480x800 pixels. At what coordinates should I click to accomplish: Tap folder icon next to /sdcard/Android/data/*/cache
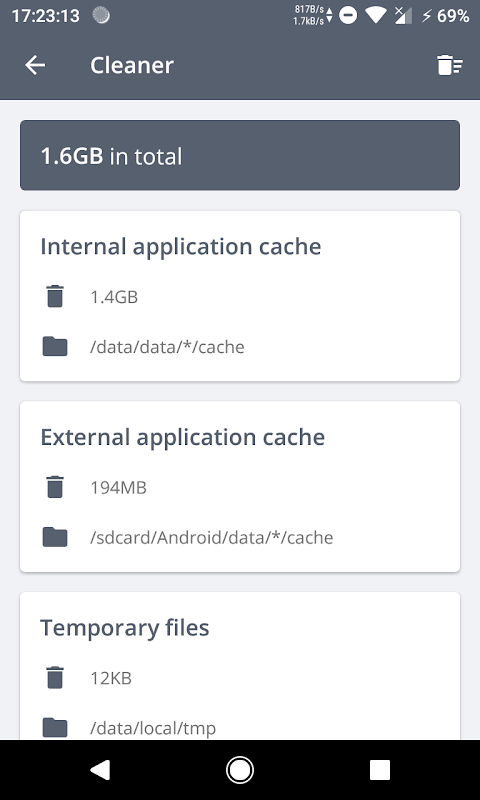click(55, 537)
